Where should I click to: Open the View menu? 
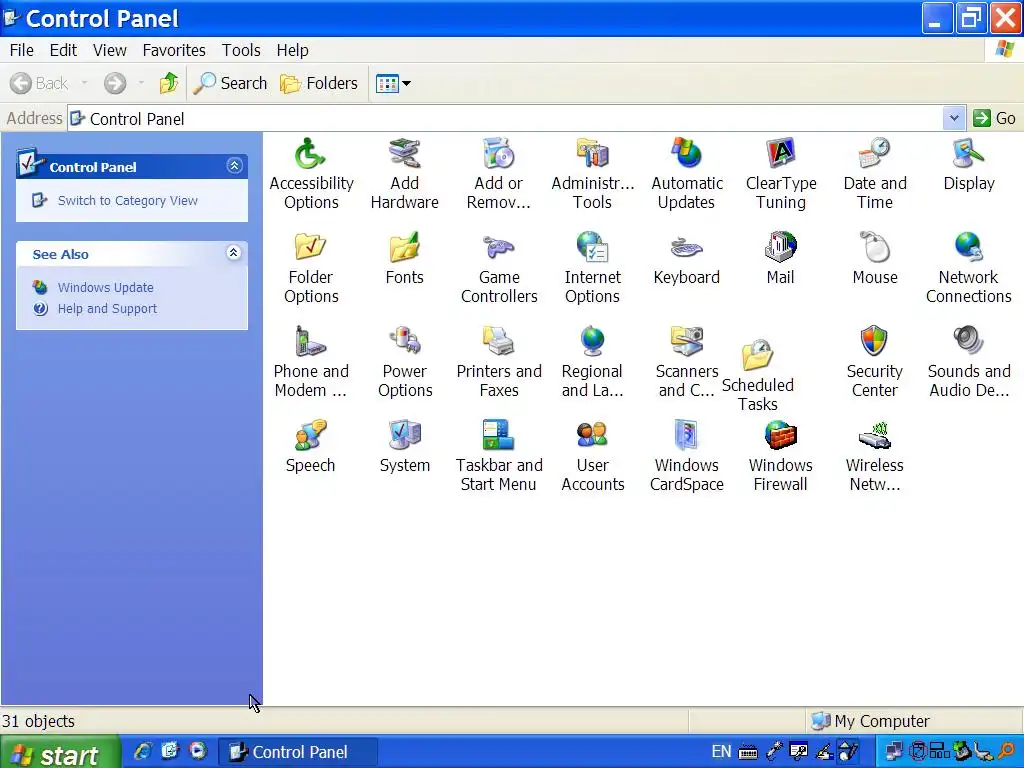(110, 50)
